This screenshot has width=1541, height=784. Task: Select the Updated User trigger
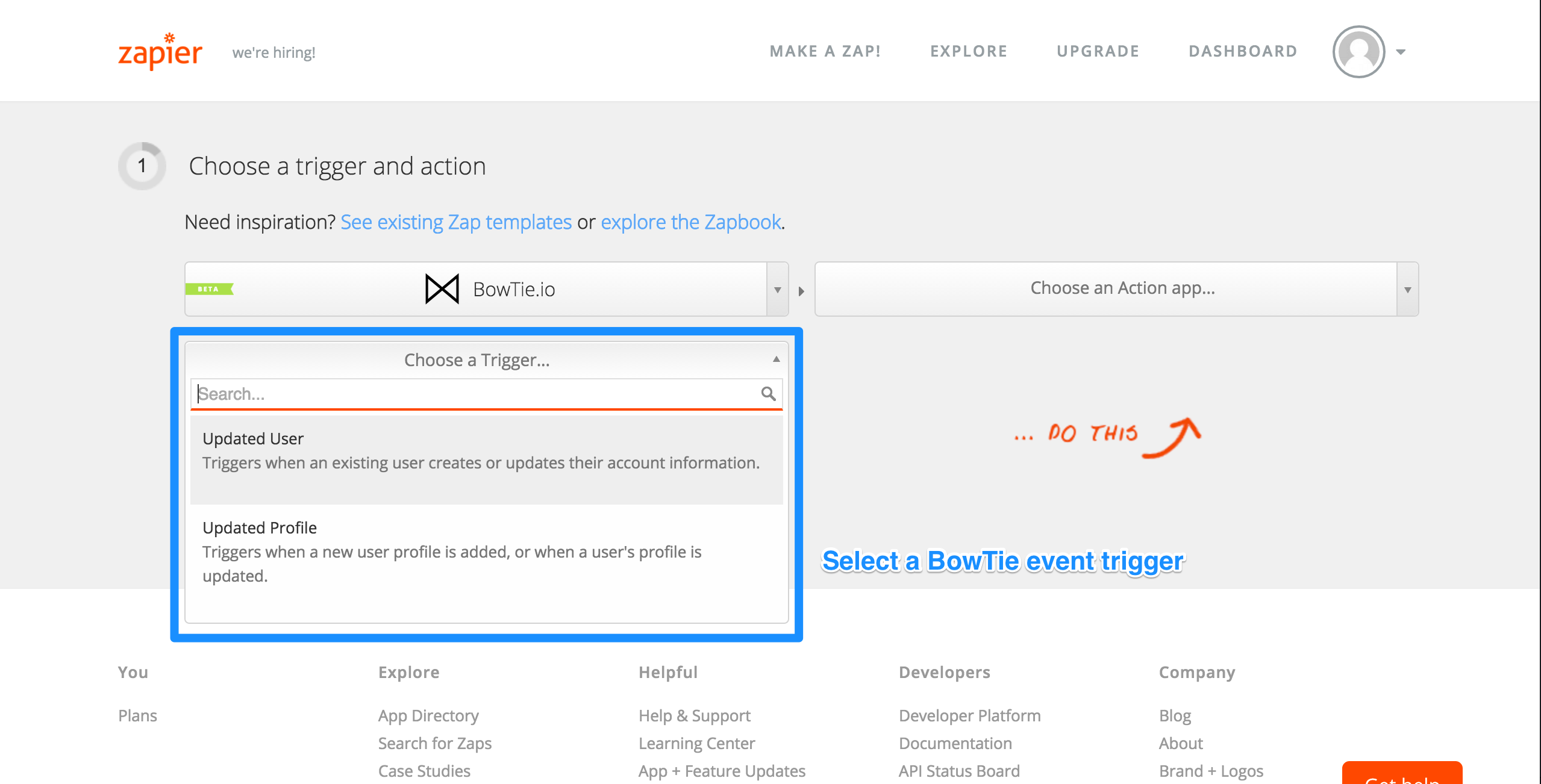pos(486,459)
